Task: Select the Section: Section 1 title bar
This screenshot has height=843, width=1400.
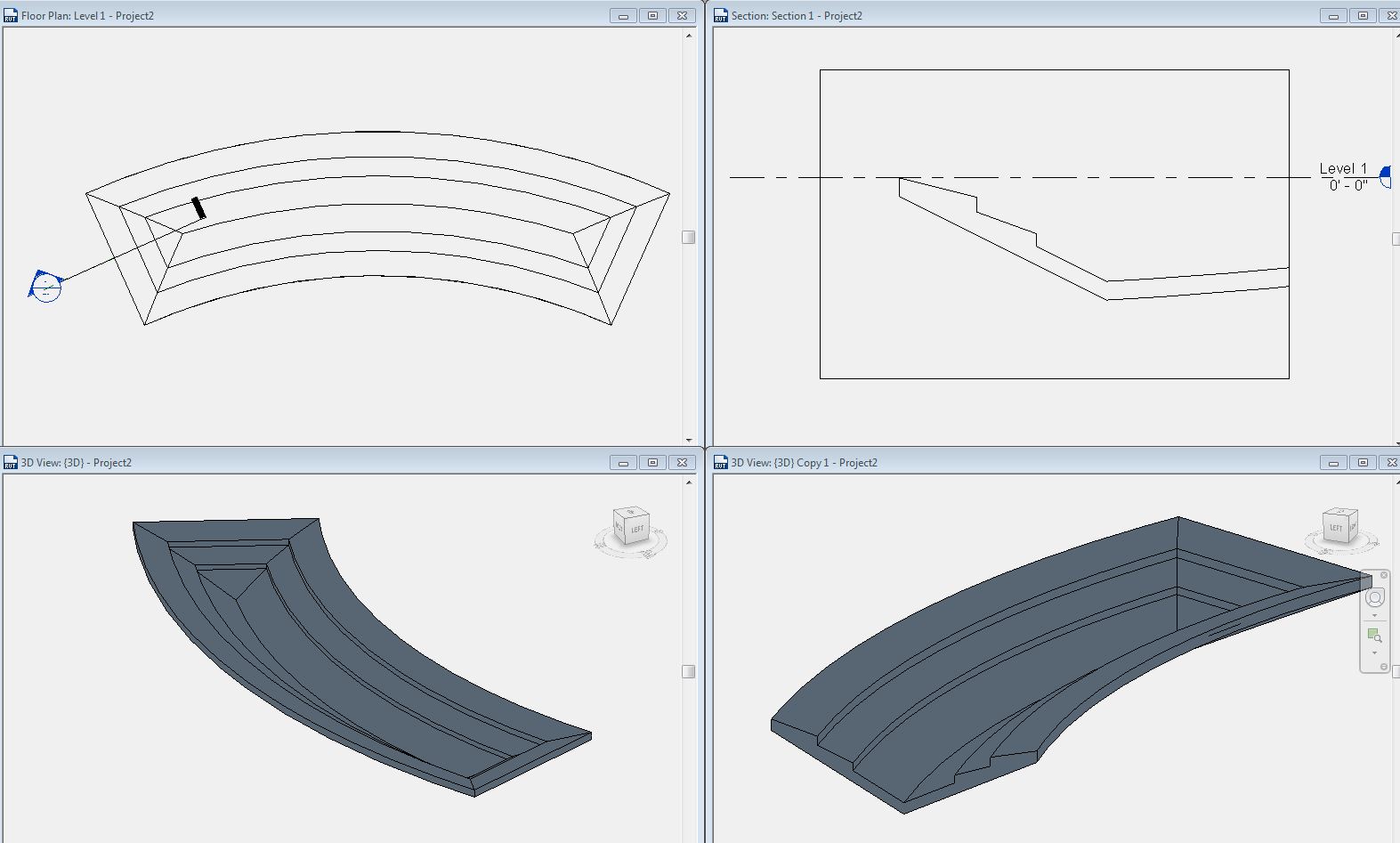Action: (1056, 15)
